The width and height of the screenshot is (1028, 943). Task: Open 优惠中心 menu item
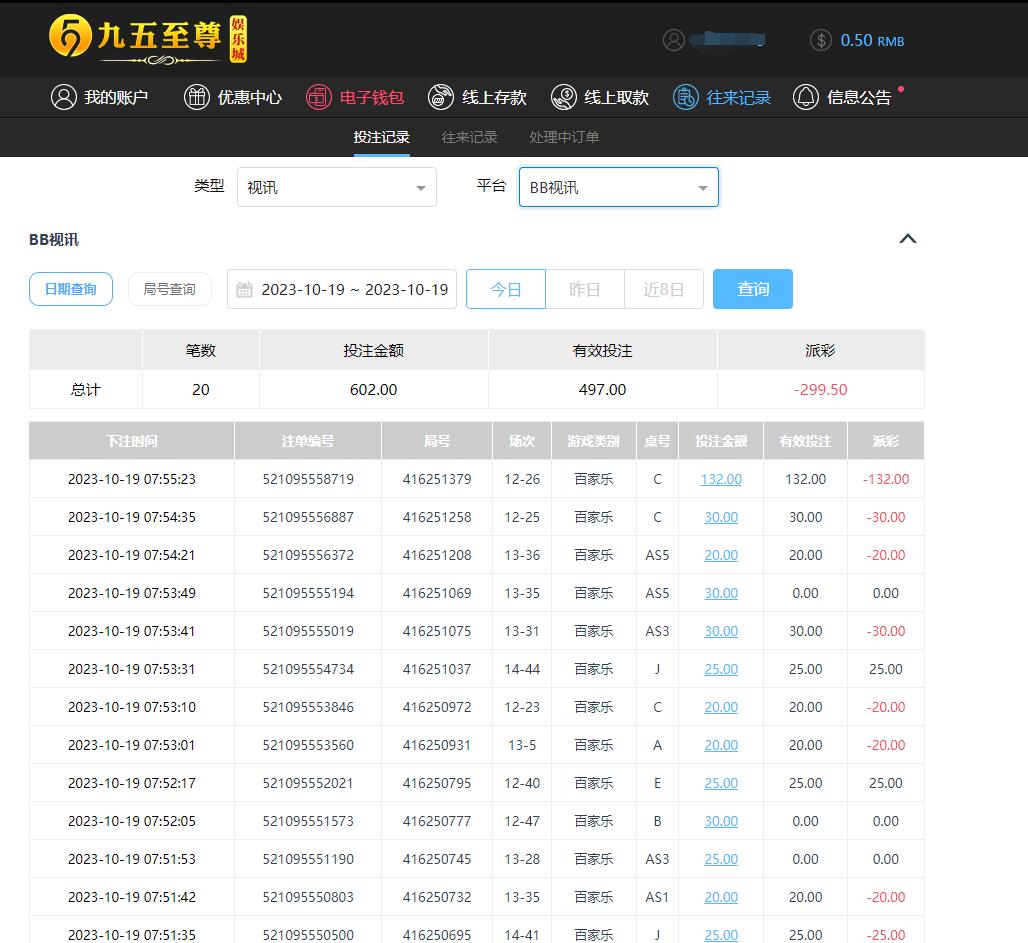(233, 97)
